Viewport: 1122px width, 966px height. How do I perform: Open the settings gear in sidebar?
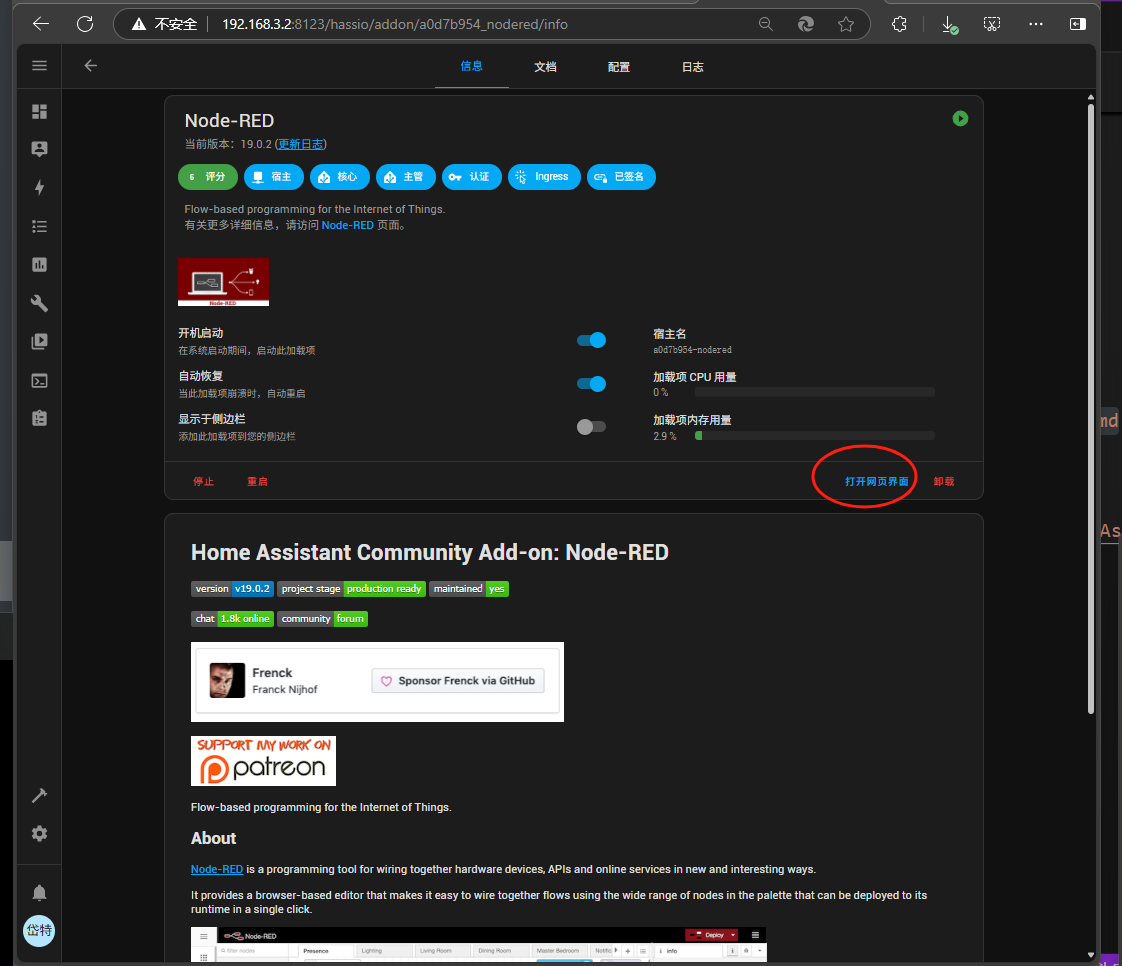coord(39,834)
